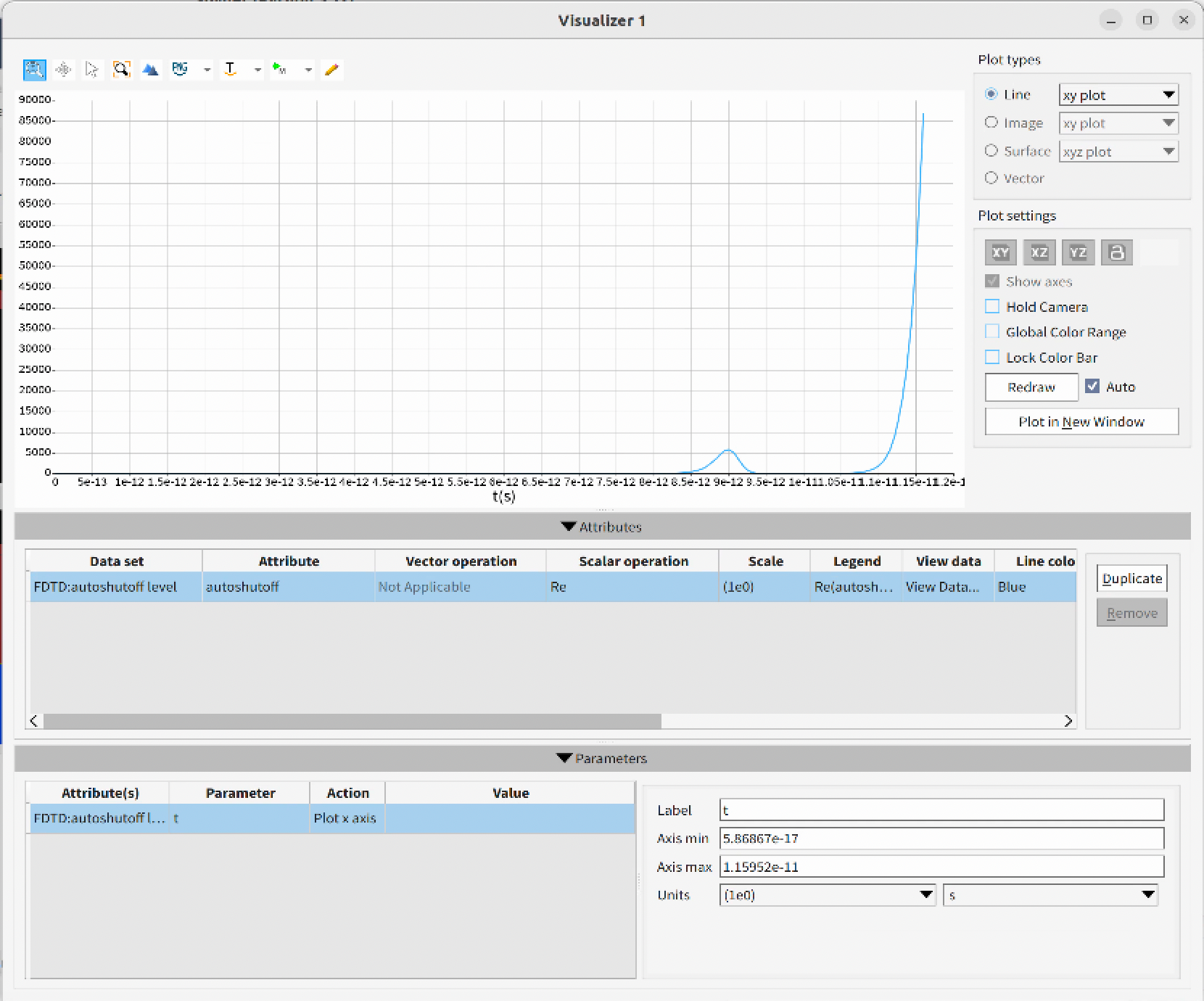Select the Image plot type radio button
1204x1001 pixels.
(991, 123)
